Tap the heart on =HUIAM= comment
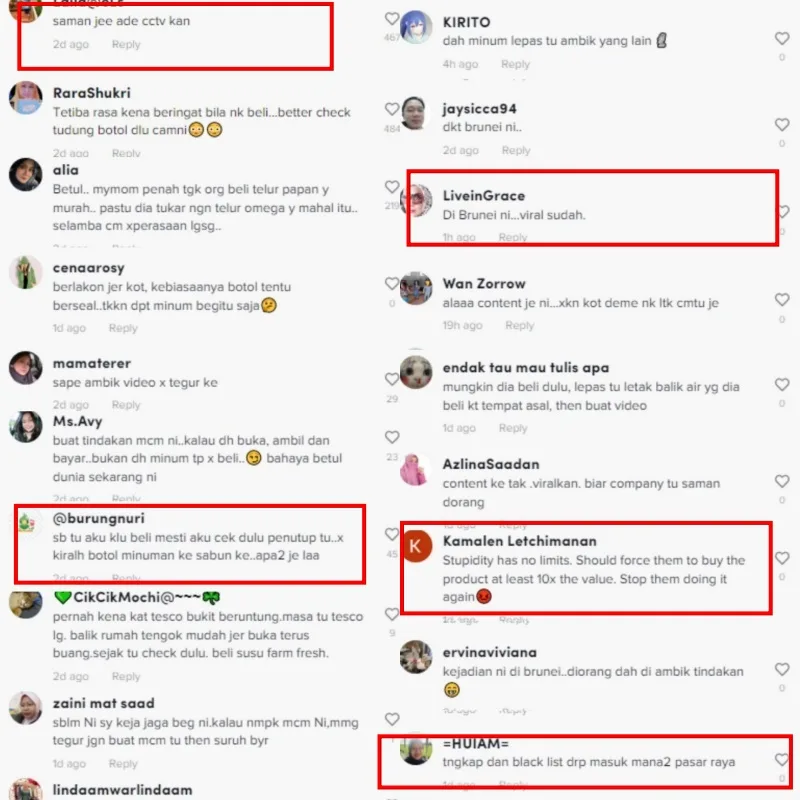The image size is (800, 800). coord(782,760)
